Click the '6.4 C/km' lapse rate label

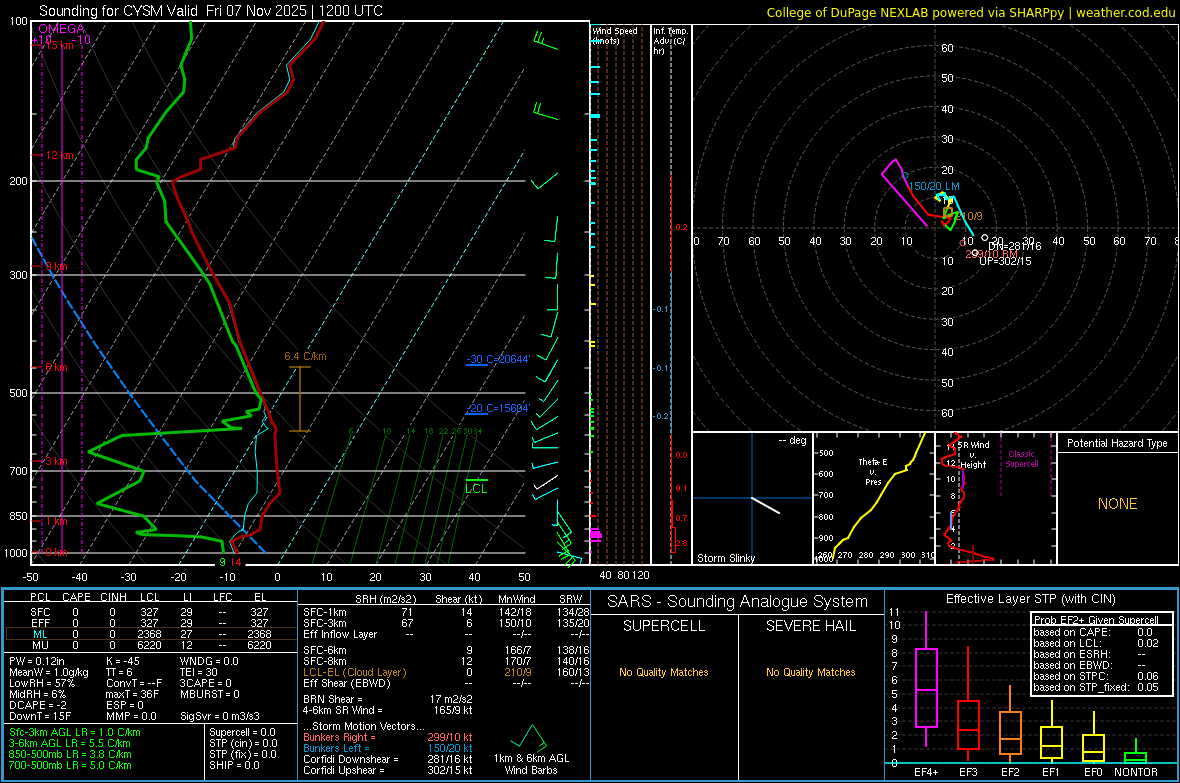(306, 356)
